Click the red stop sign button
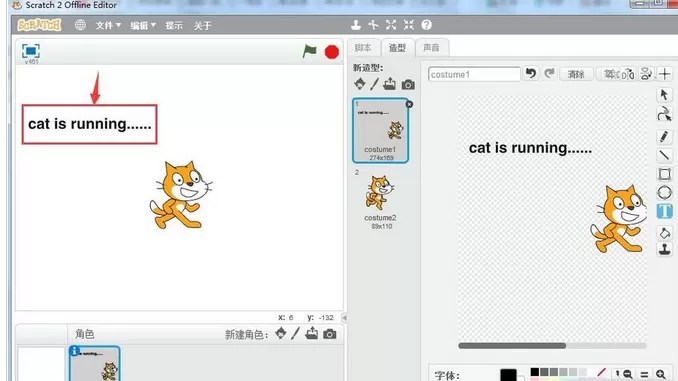Viewport: 678px width, 381px height. 332,52
